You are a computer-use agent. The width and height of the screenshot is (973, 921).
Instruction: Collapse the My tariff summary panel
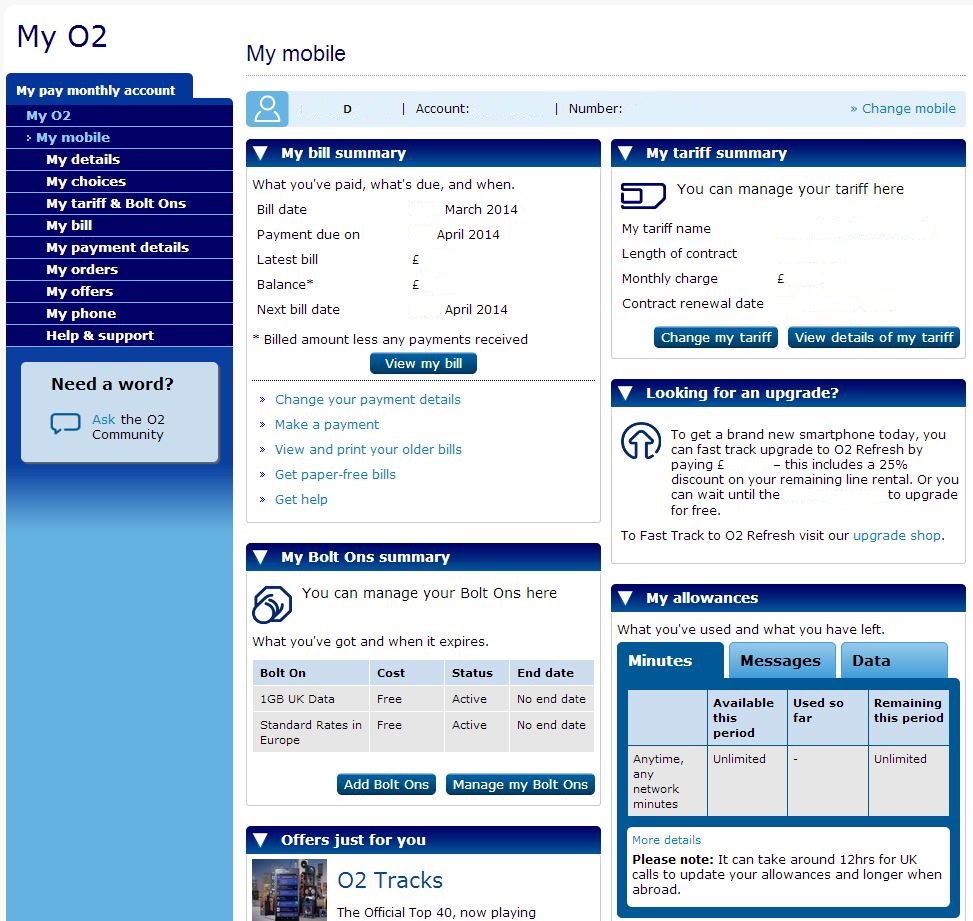(626, 153)
